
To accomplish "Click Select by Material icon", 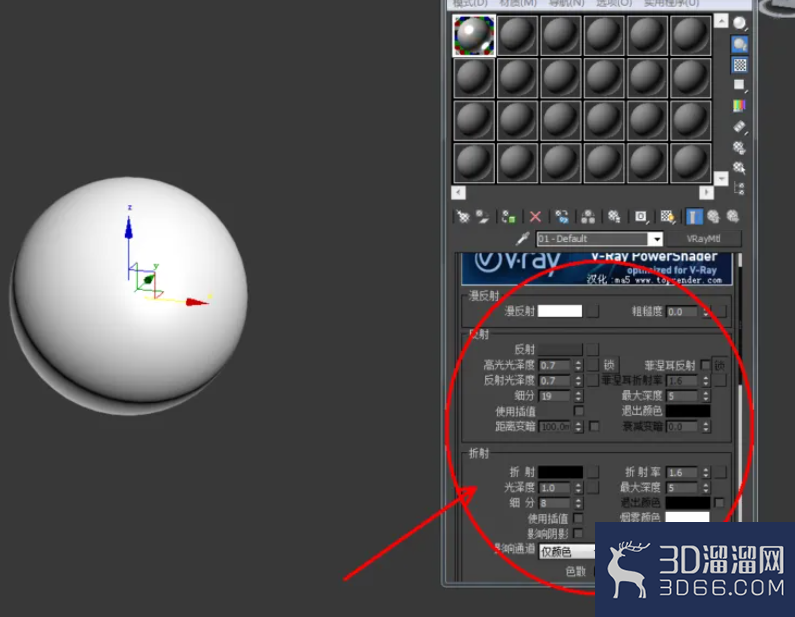I will coord(740,168).
